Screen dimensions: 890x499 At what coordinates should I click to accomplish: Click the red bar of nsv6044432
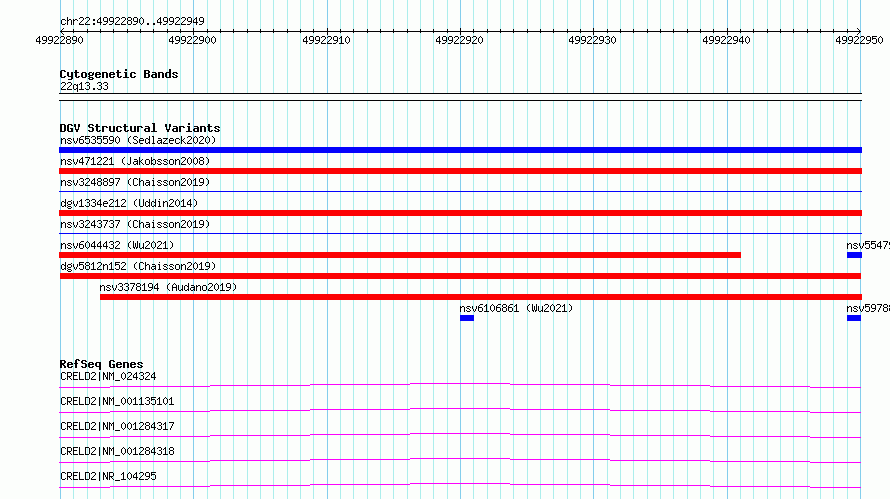tap(400, 255)
